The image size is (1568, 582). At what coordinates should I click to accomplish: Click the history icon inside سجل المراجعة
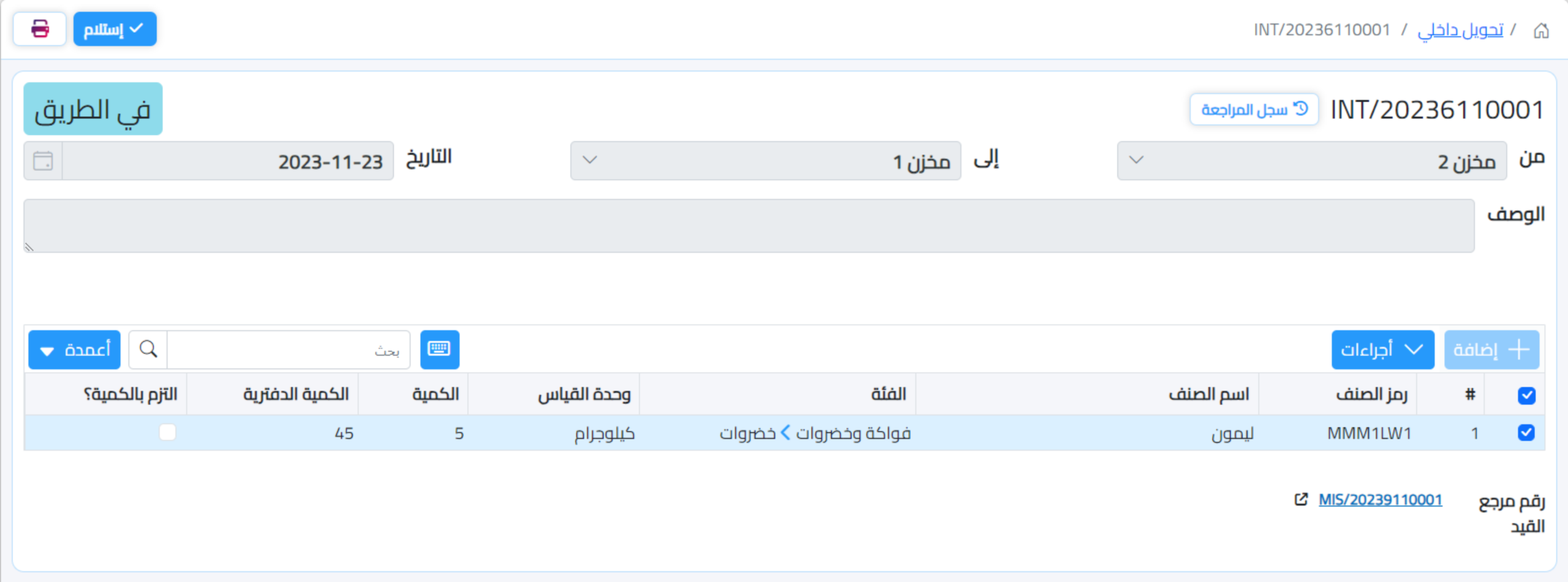click(1301, 109)
